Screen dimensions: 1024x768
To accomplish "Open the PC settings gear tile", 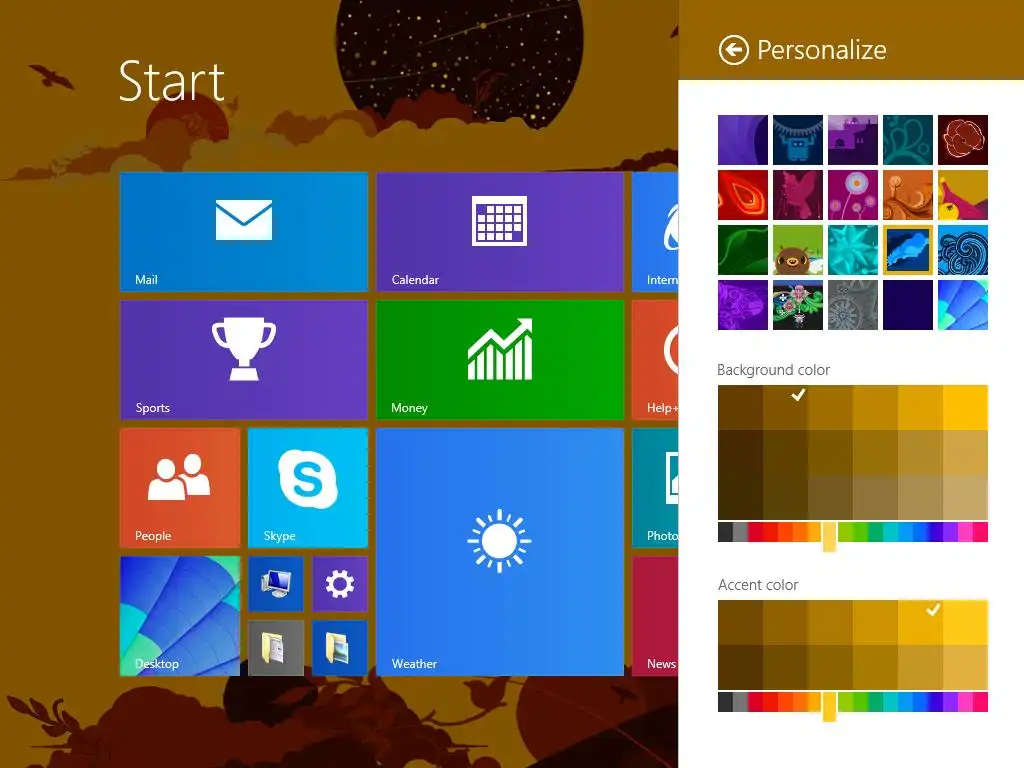I will 340,583.
